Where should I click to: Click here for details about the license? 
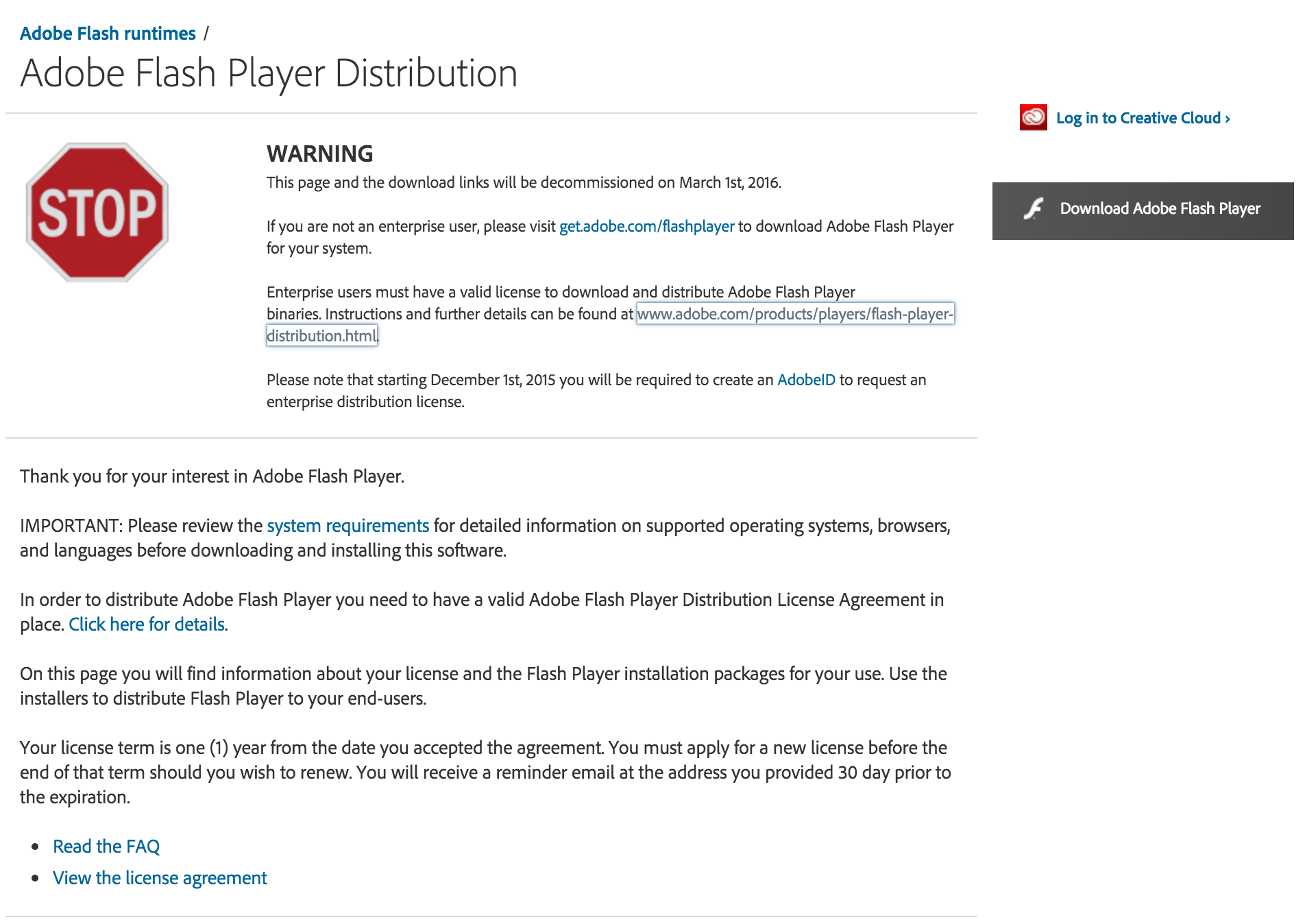pyautogui.click(x=147, y=624)
